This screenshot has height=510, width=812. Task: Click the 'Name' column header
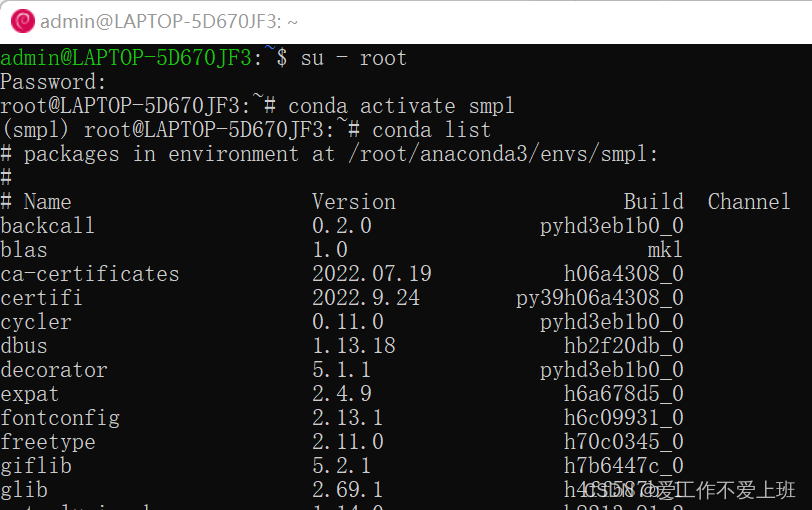(x=48, y=202)
